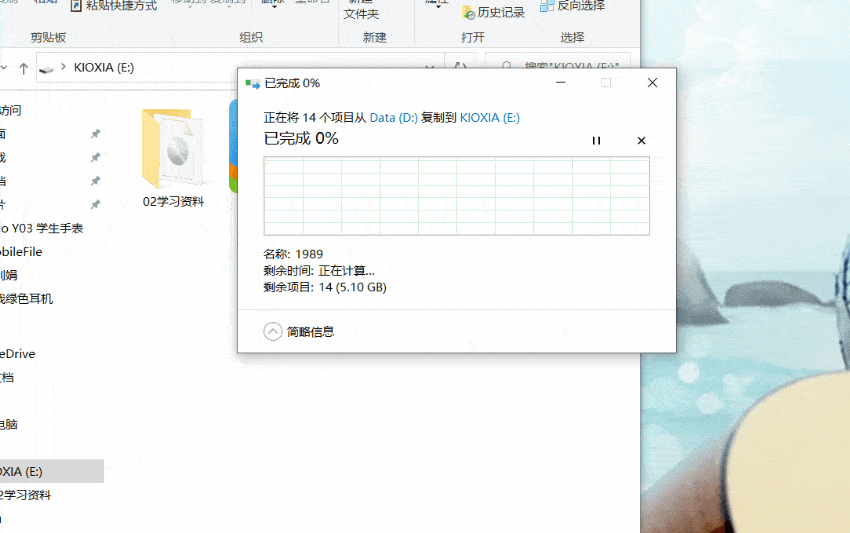850x533 pixels.
Task: Select KIOXIA (E:) in the address bar
Action: click(x=104, y=67)
